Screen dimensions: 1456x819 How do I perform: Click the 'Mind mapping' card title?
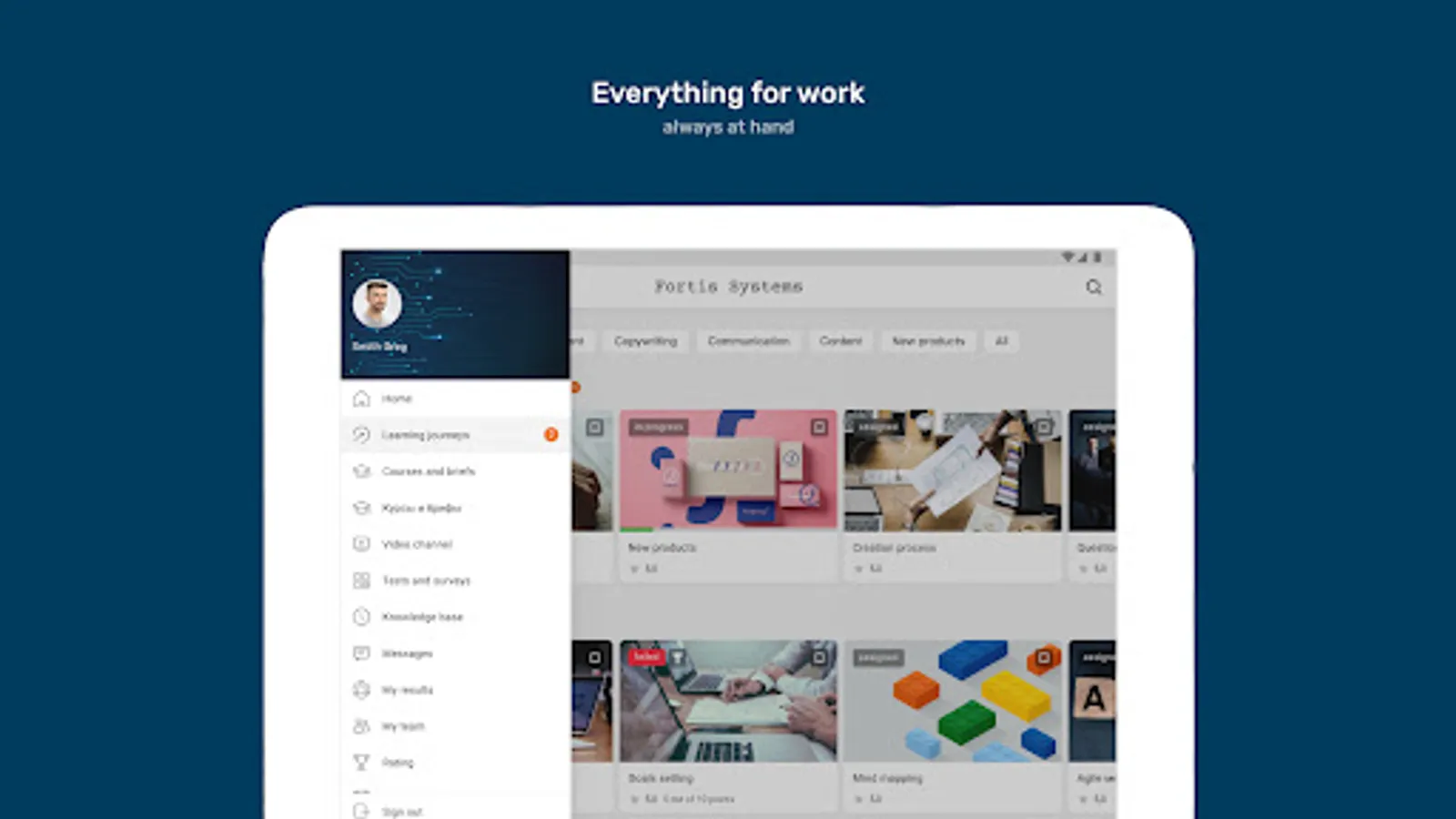pyautogui.click(x=887, y=778)
